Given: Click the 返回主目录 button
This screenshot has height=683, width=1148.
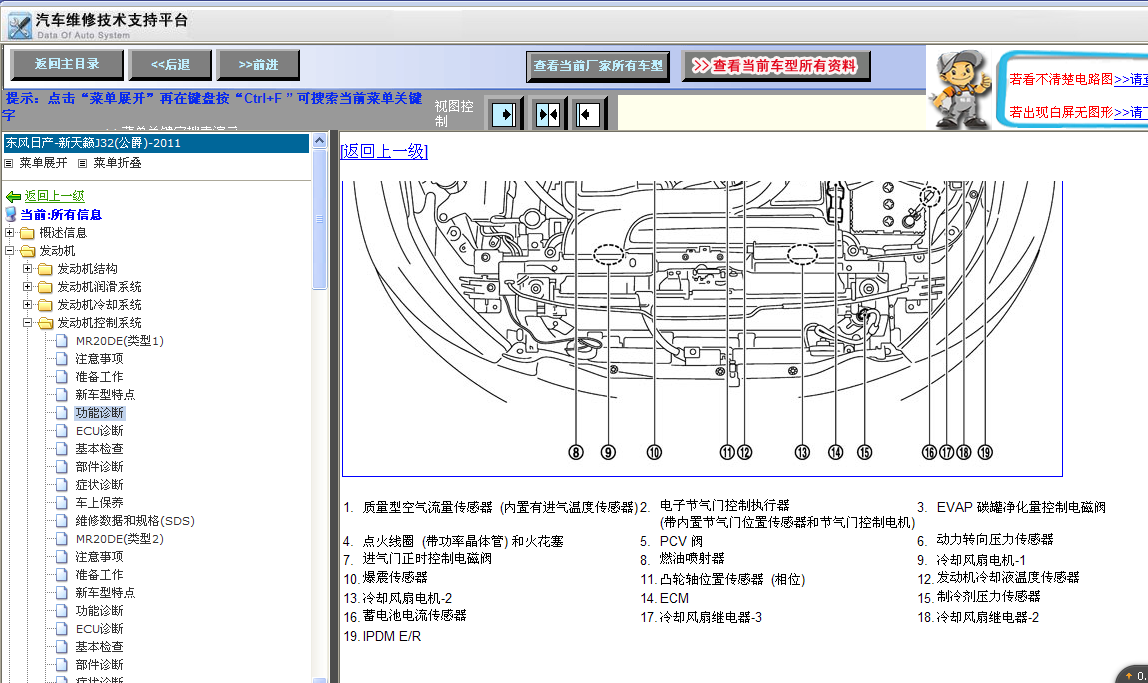Looking at the screenshot, I should [67, 64].
